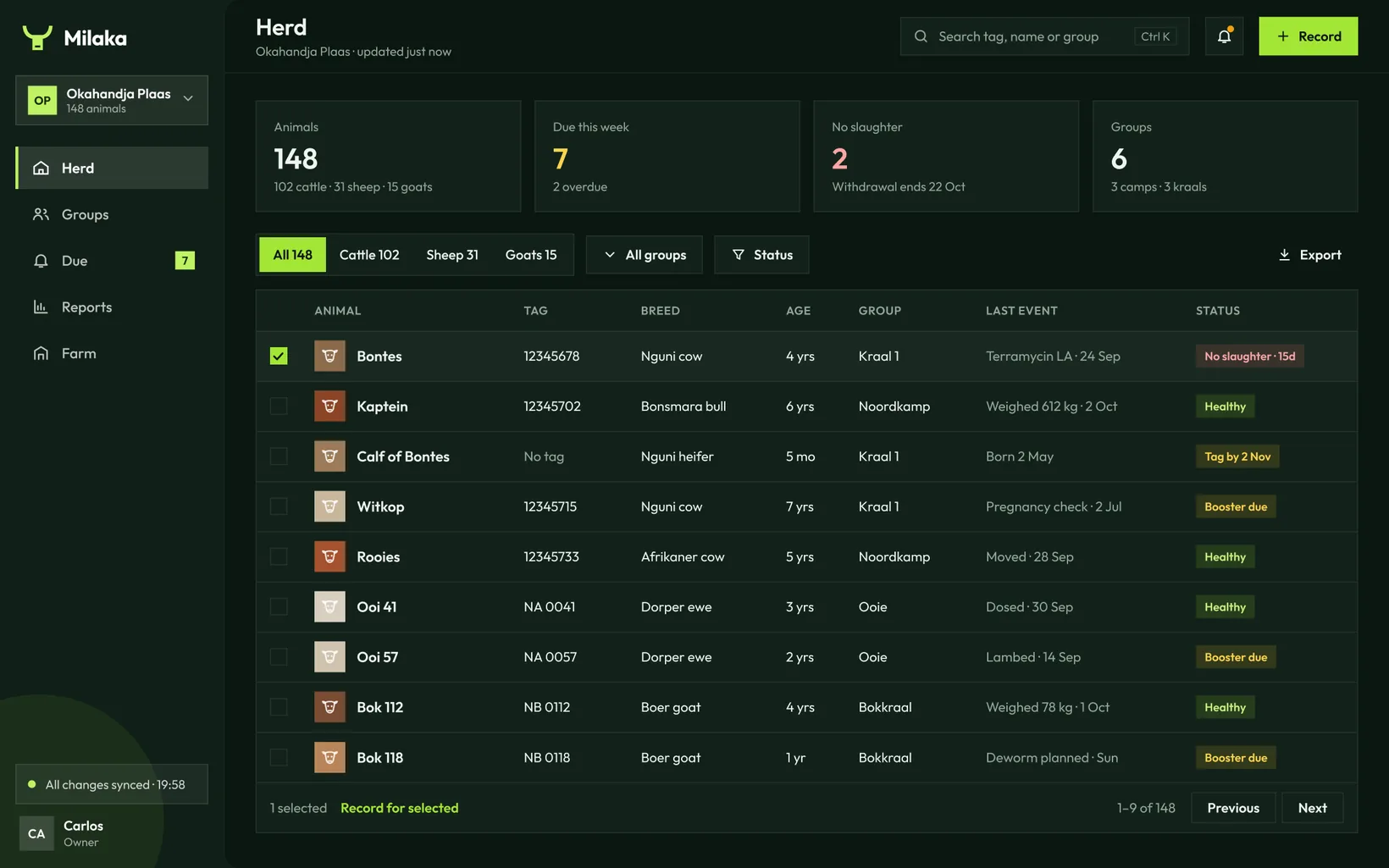Switch to the All 148 tab
Image resolution: width=1389 pixels, height=868 pixels.
click(292, 255)
